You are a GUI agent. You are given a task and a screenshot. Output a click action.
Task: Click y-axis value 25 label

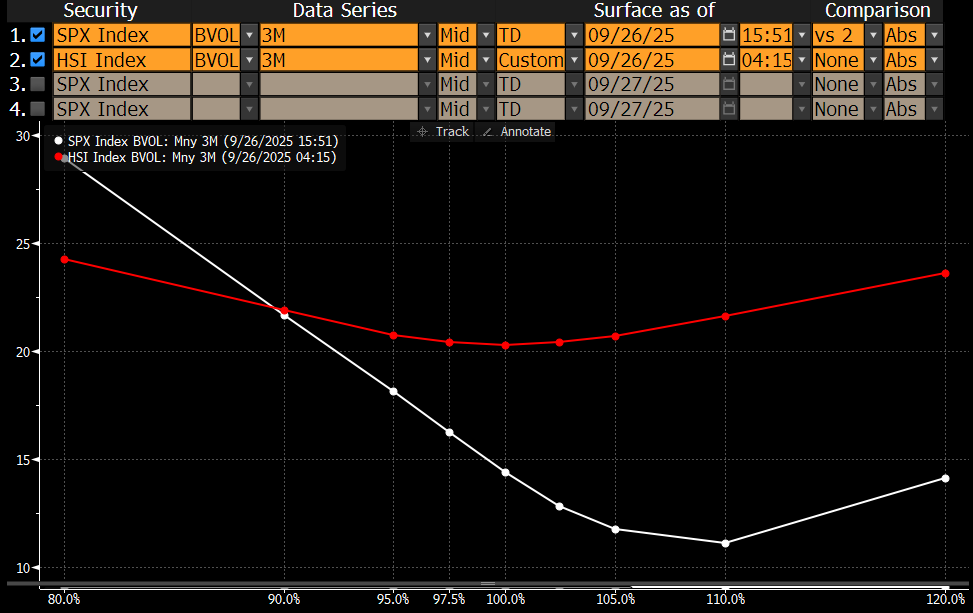(23, 244)
